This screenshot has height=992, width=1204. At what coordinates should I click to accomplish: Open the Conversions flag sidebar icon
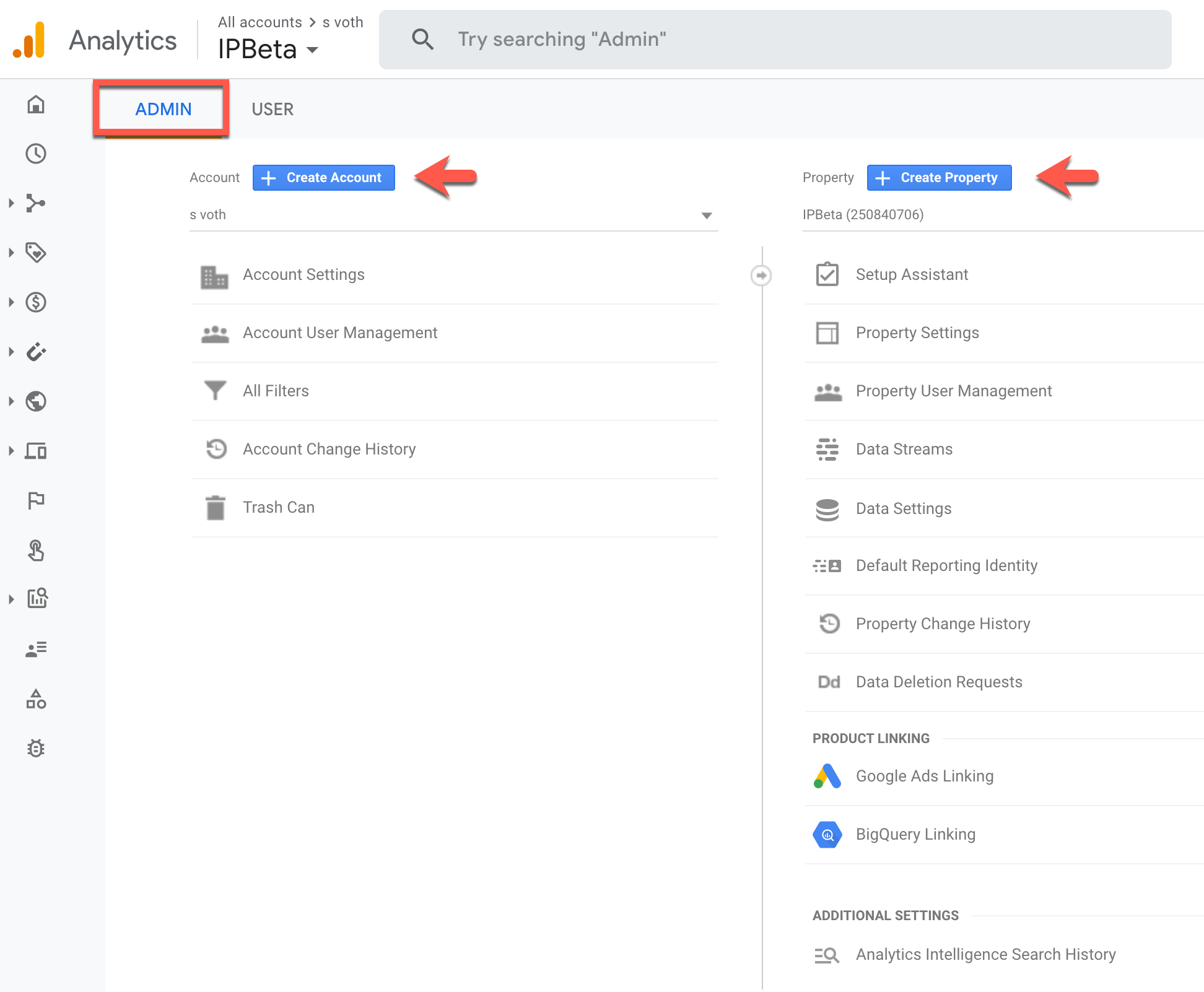point(36,500)
